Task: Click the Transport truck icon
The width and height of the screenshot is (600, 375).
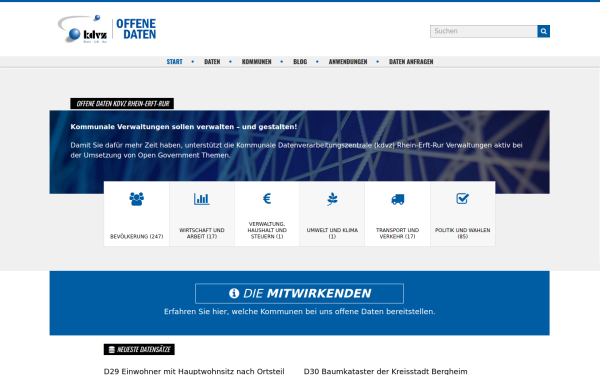Action: (x=398, y=199)
